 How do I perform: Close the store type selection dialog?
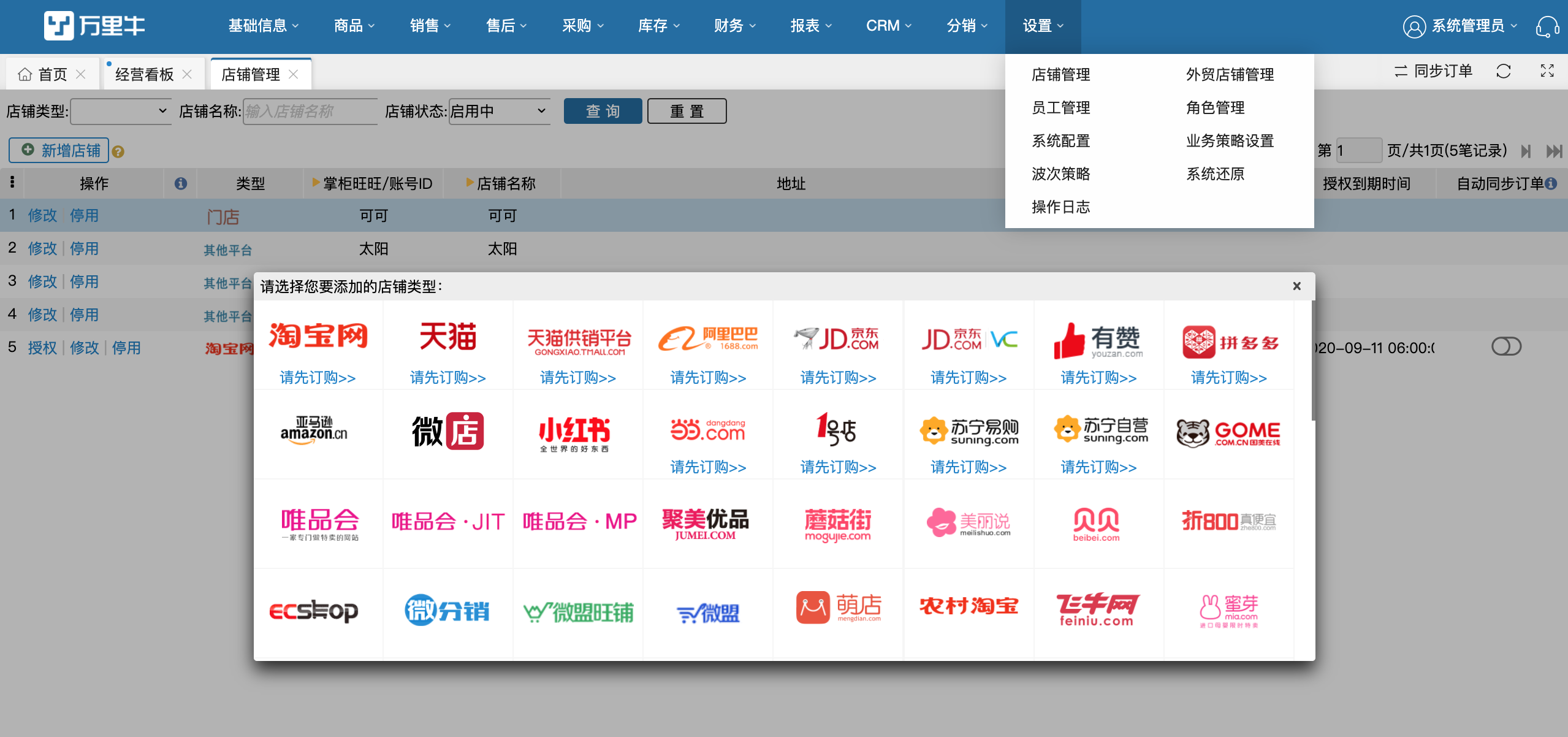click(1297, 286)
